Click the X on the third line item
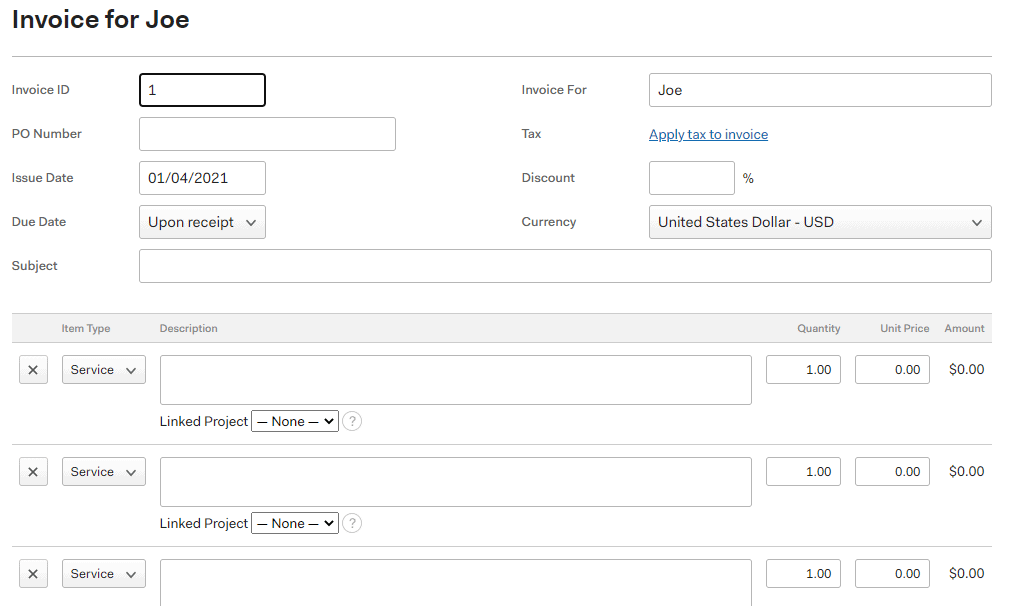This screenshot has height=606, width=1017. (33, 574)
